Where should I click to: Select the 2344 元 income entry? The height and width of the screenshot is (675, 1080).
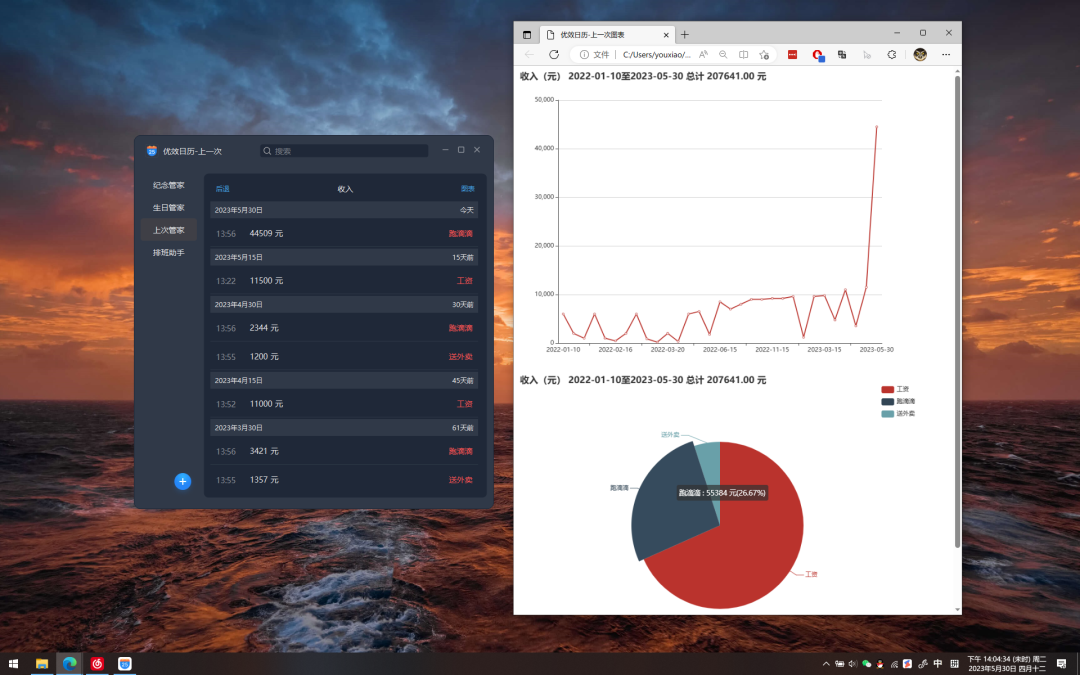(x=344, y=328)
